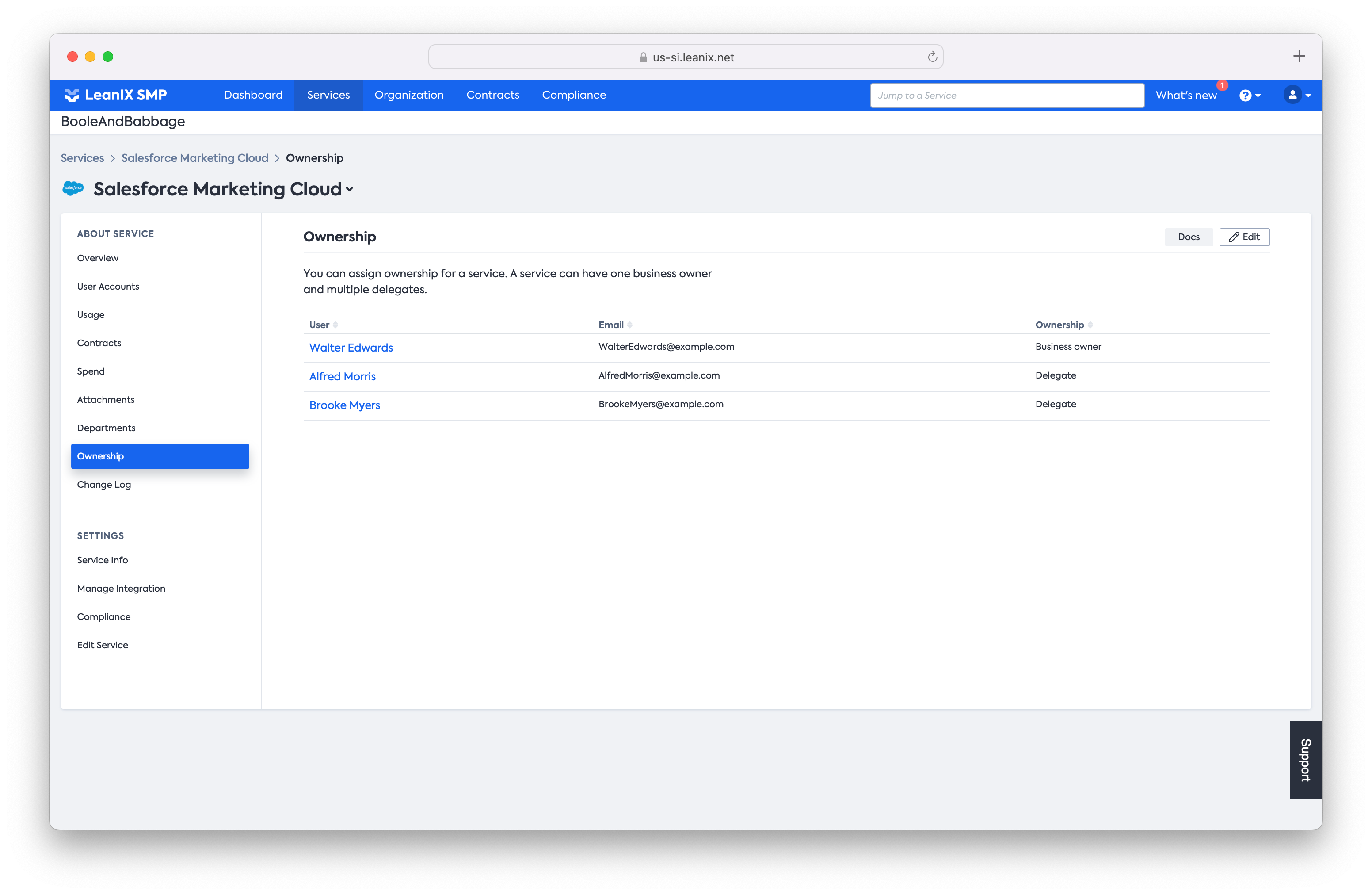Click the What's new notification badge

coord(1222,85)
